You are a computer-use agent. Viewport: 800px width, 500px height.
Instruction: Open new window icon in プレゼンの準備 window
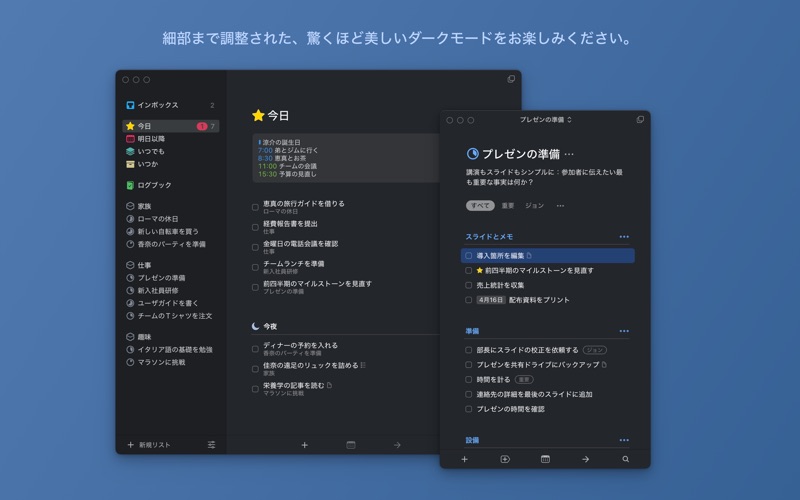640,119
